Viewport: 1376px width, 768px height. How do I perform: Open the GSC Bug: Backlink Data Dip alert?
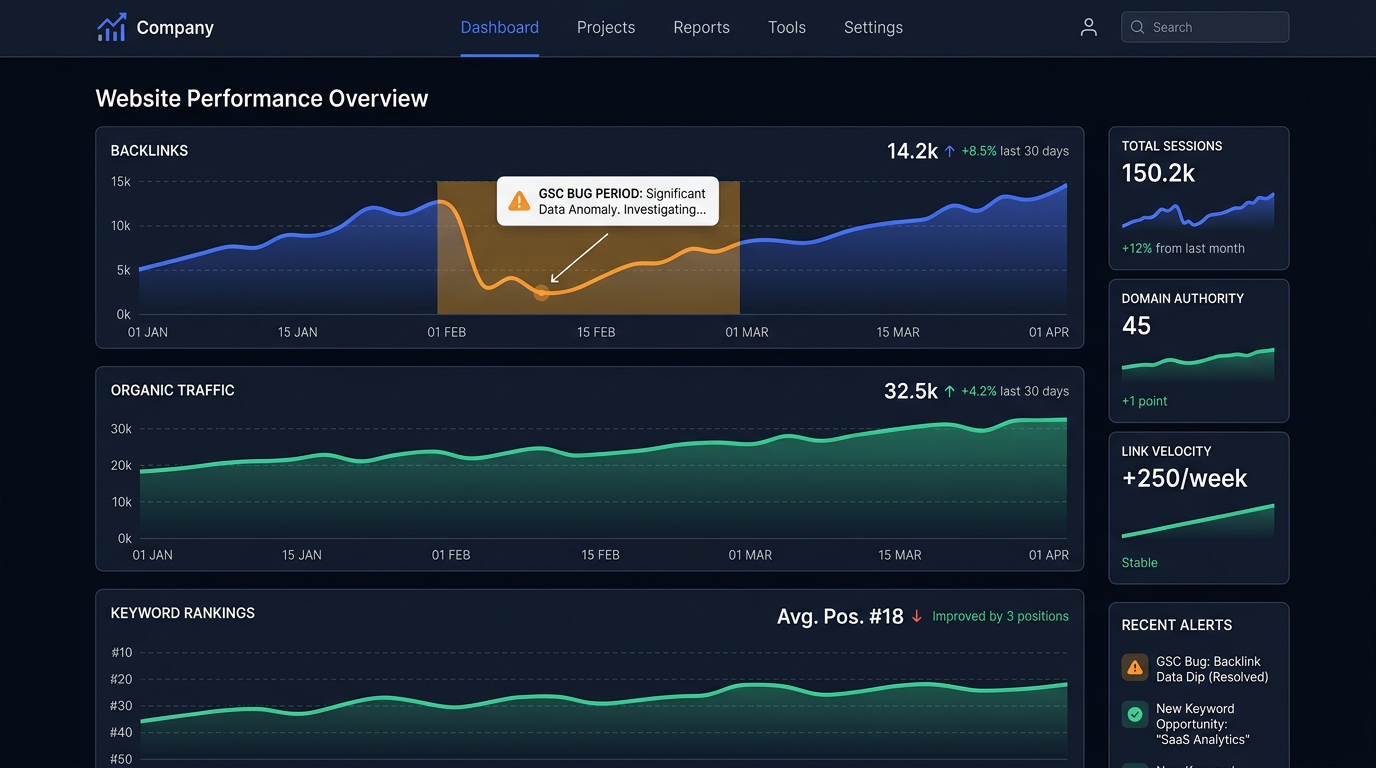point(1198,669)
